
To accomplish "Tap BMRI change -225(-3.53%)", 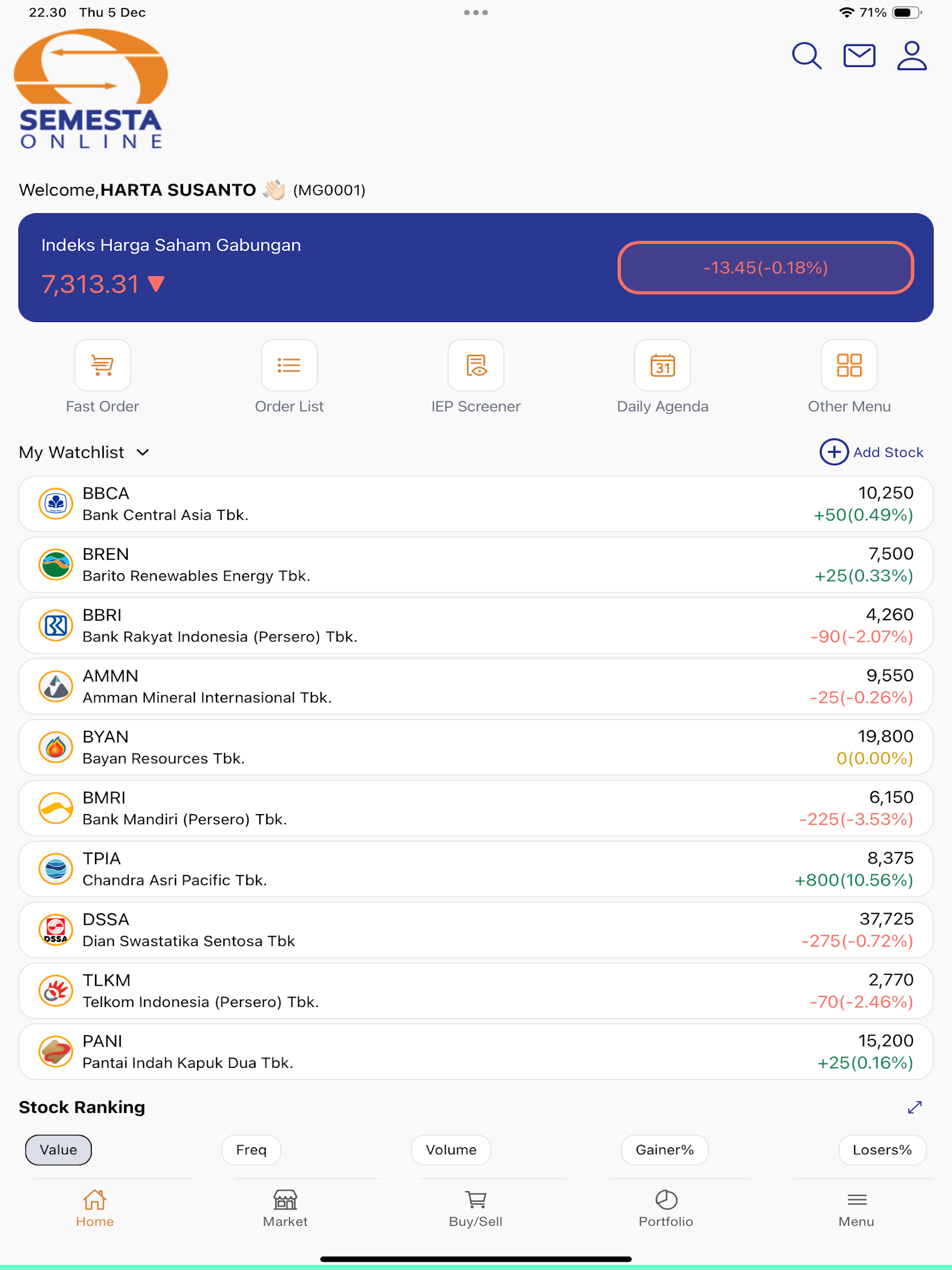I will point(856,819).
